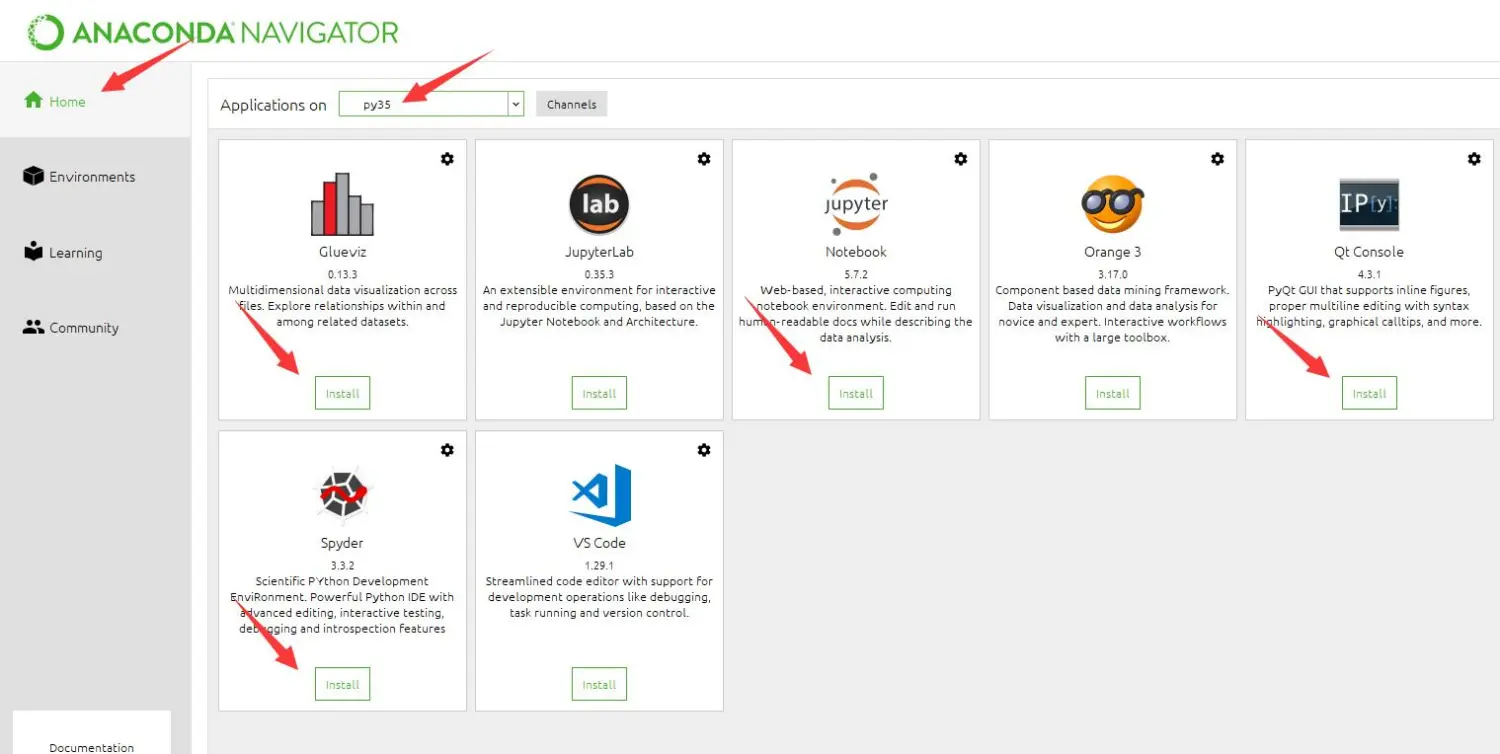Click the Spyder web icon

coord(342,495)
